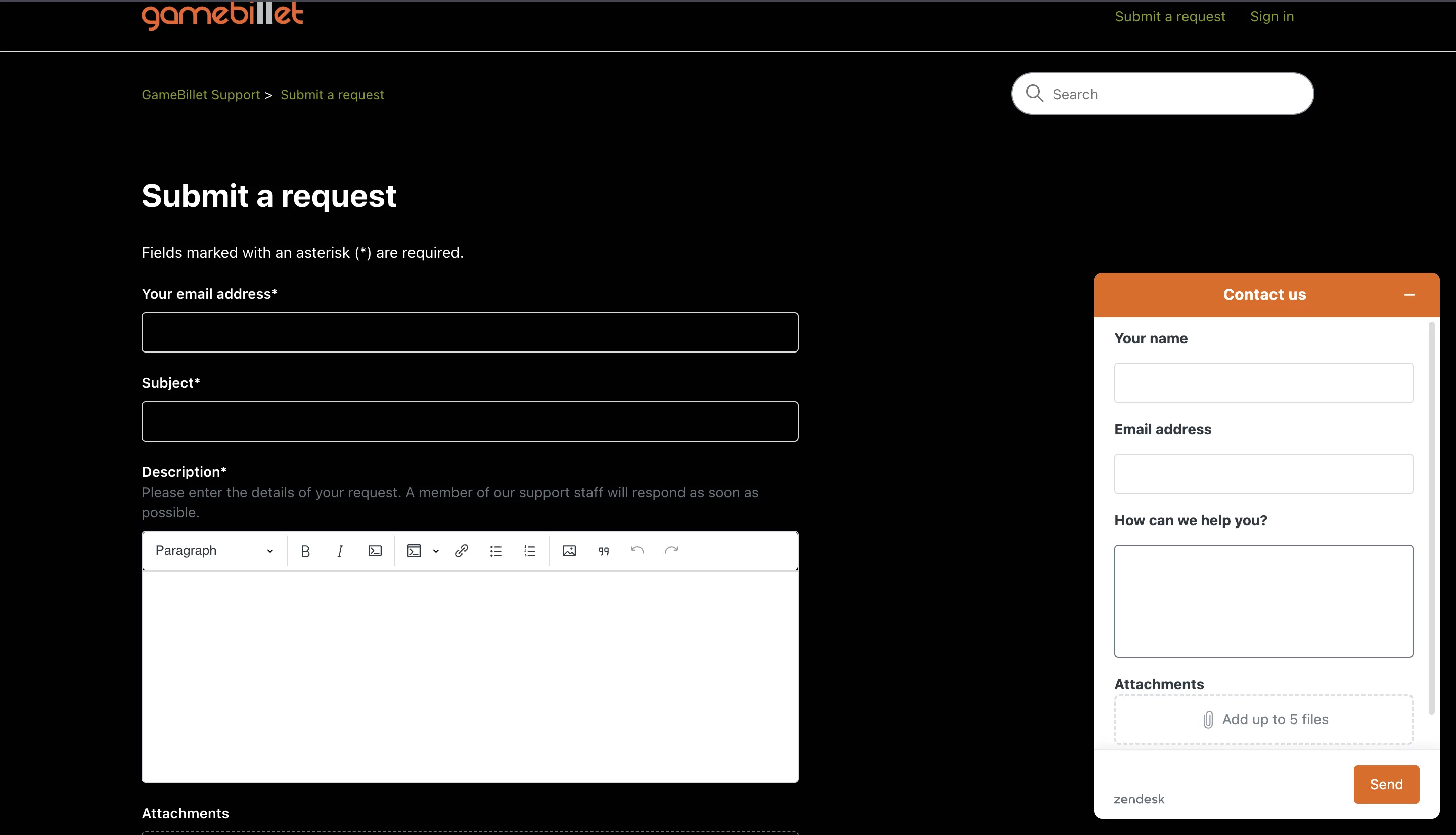Toggle italic formatting in description editor

339,551
